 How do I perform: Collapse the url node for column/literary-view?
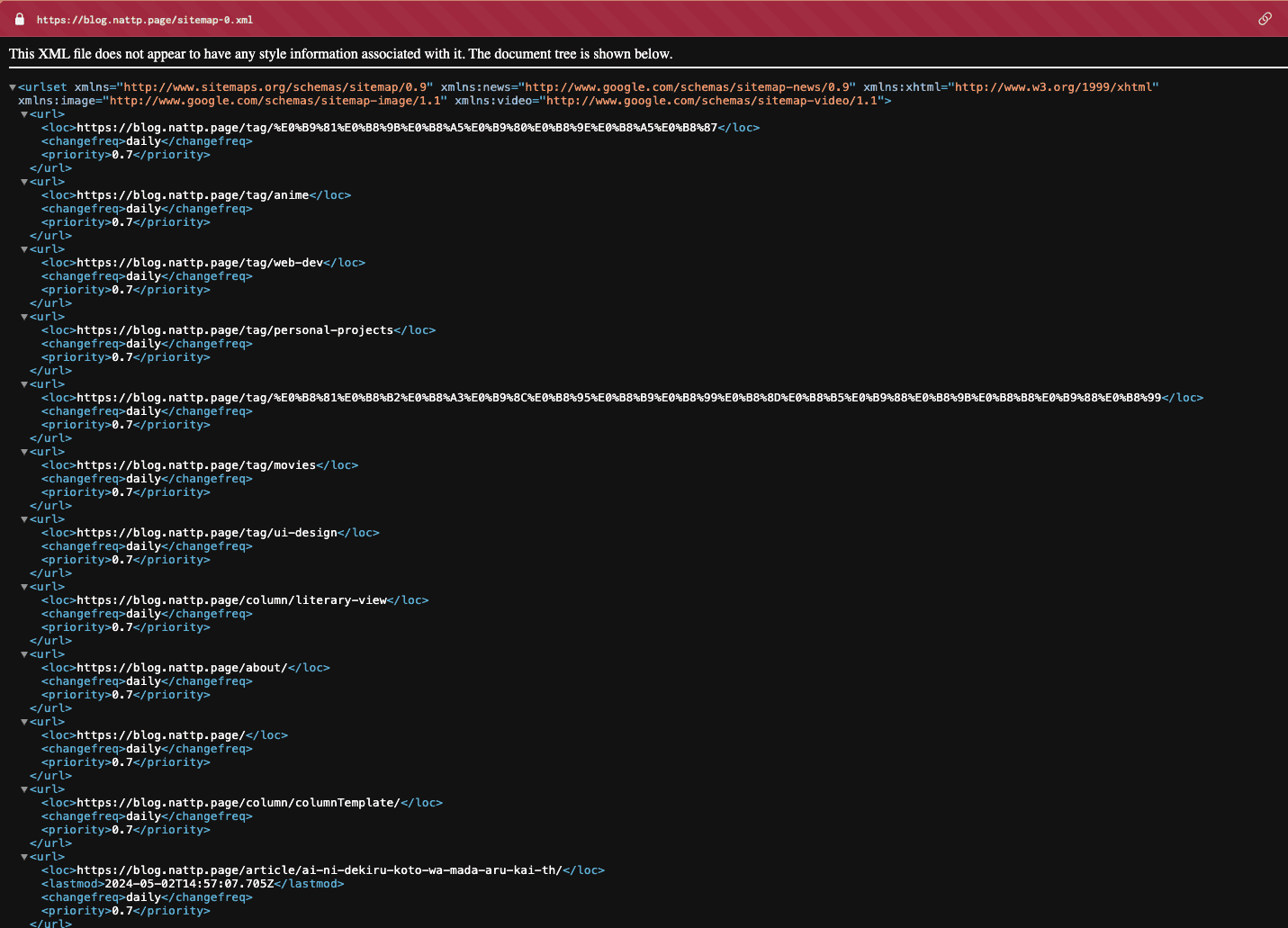[24, 587]
